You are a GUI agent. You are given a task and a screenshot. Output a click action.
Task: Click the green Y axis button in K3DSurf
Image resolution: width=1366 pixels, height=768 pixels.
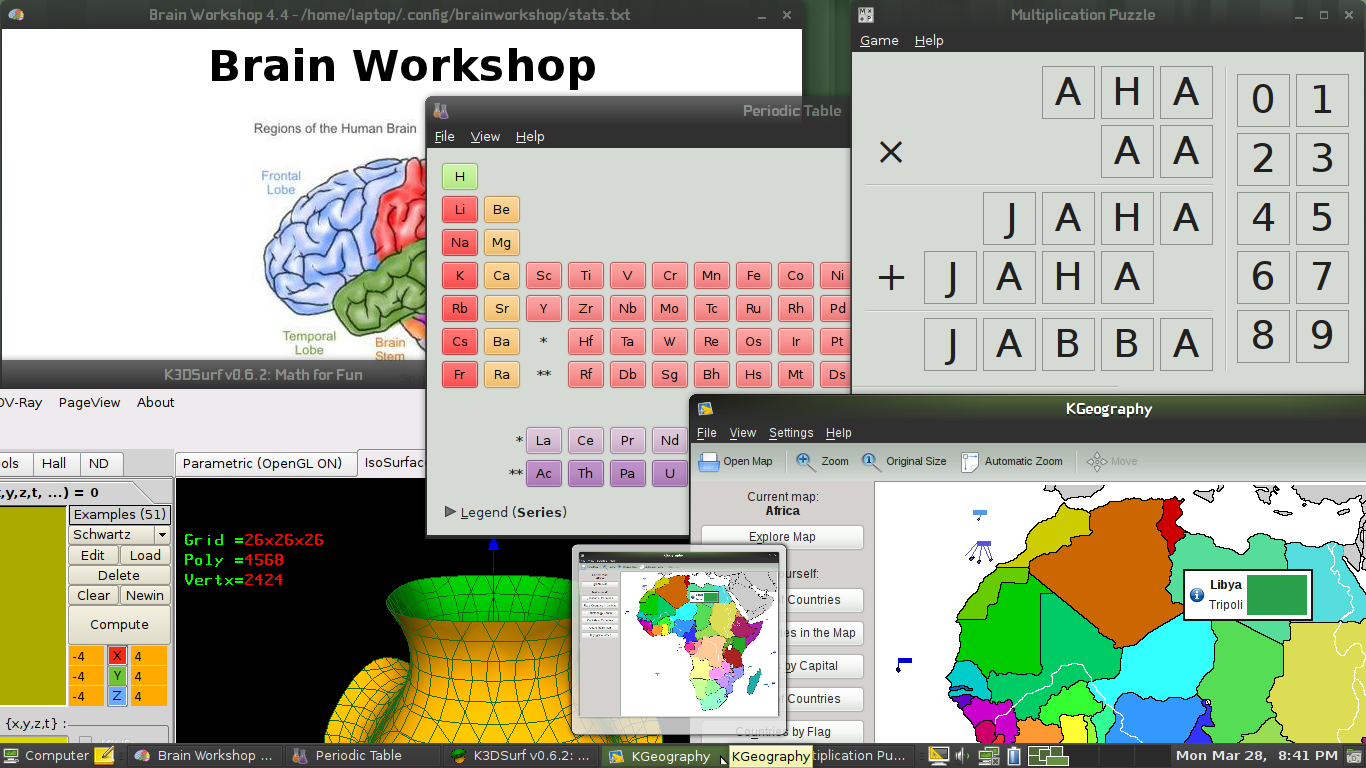117,676
